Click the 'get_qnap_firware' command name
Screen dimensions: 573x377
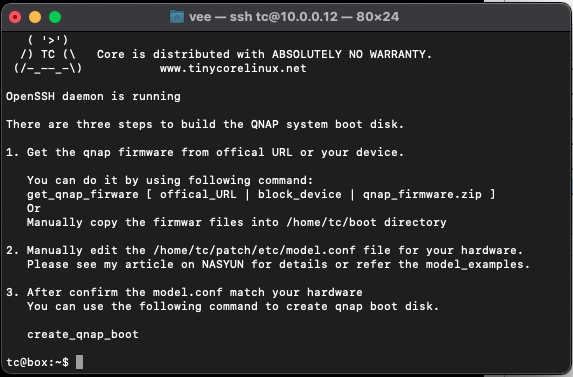[83, 194]
